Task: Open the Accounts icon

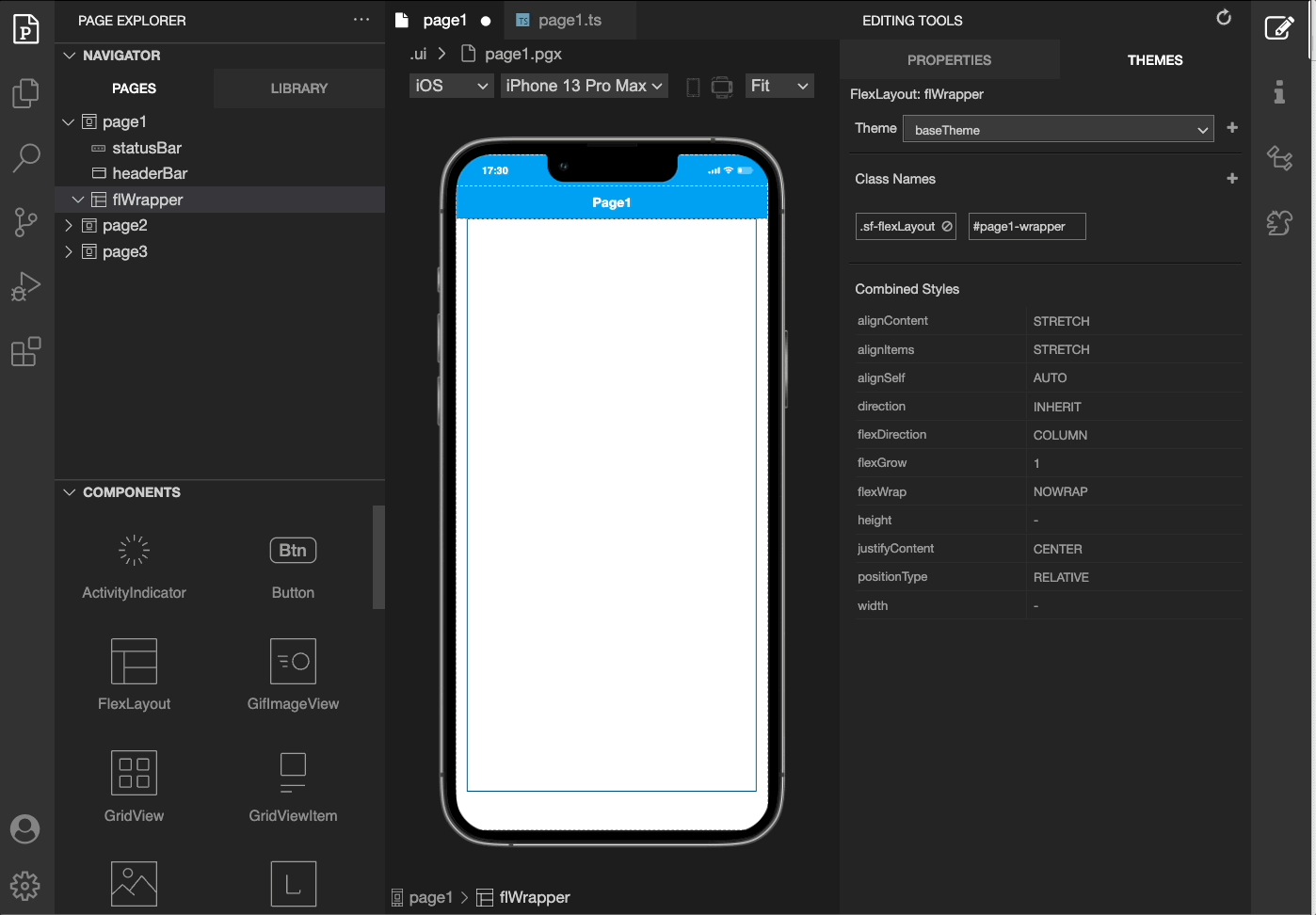Action: [25, 829]
